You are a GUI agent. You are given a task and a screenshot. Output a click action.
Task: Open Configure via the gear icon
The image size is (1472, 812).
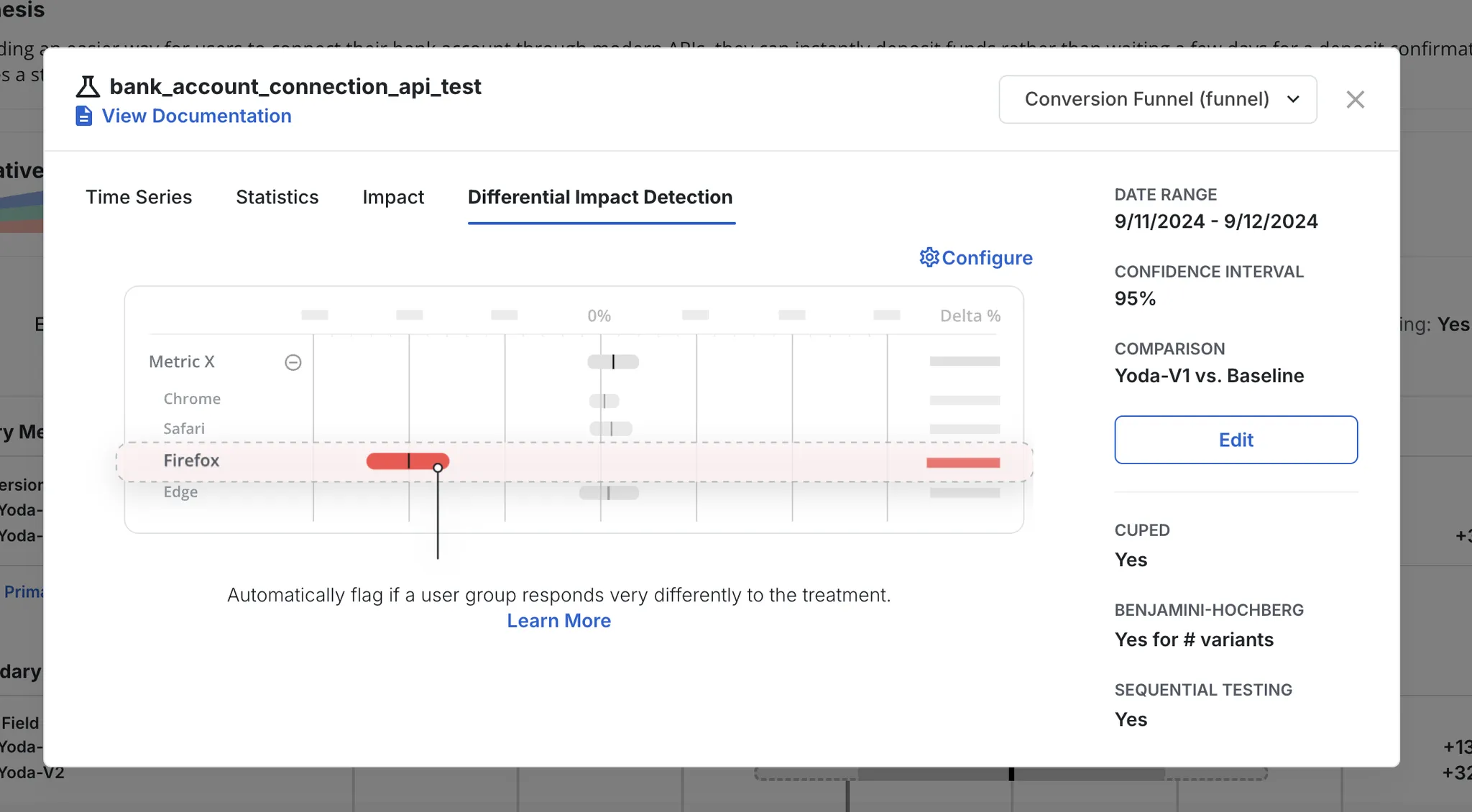(929, 257)
